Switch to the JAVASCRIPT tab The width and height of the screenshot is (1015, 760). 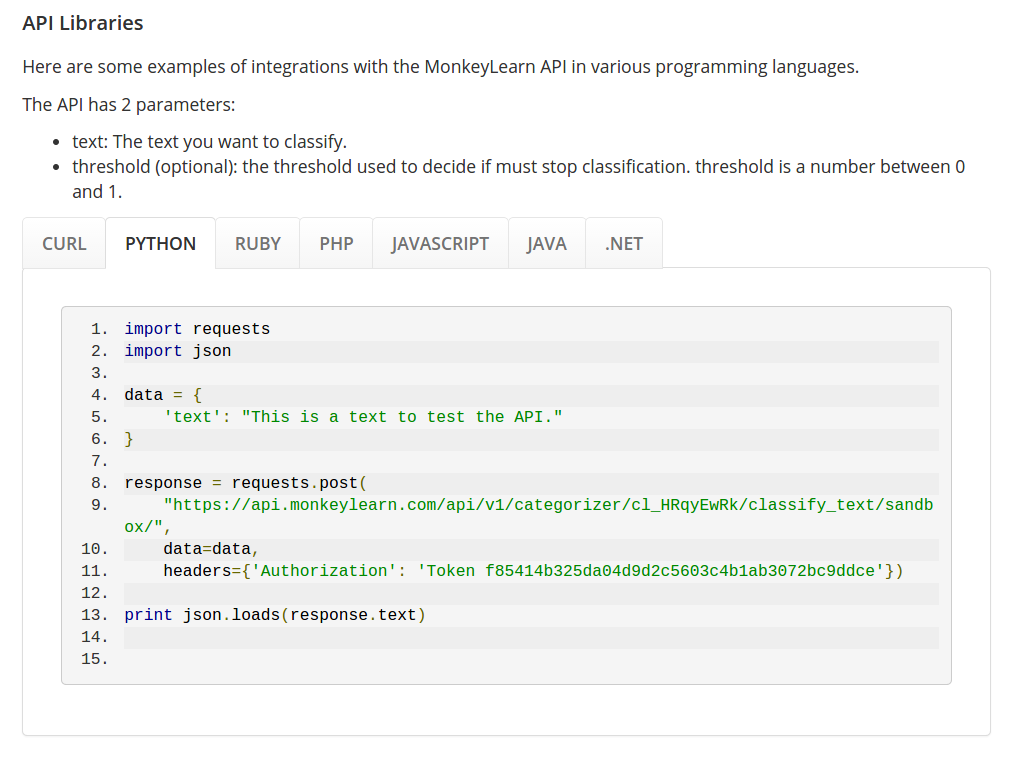[x=440, y=244]
